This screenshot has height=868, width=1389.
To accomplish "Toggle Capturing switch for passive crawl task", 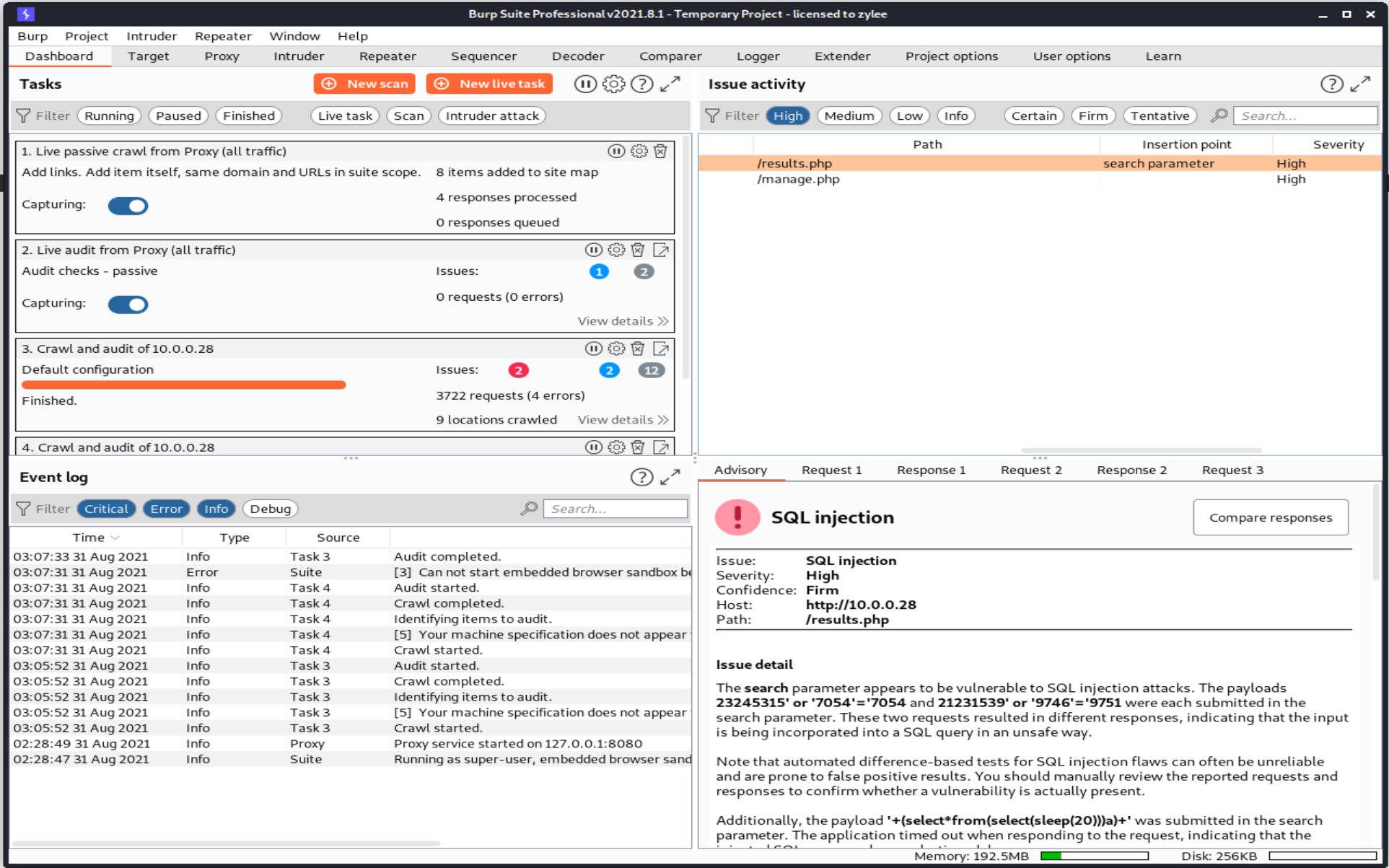I will tap(128, 206).
